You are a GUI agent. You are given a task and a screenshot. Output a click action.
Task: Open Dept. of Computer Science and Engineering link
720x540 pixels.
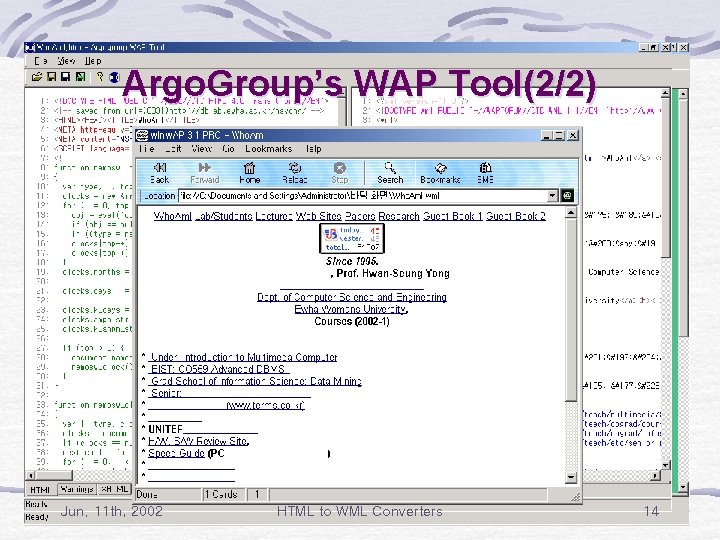pyautogui.click(x=352, y=297)
